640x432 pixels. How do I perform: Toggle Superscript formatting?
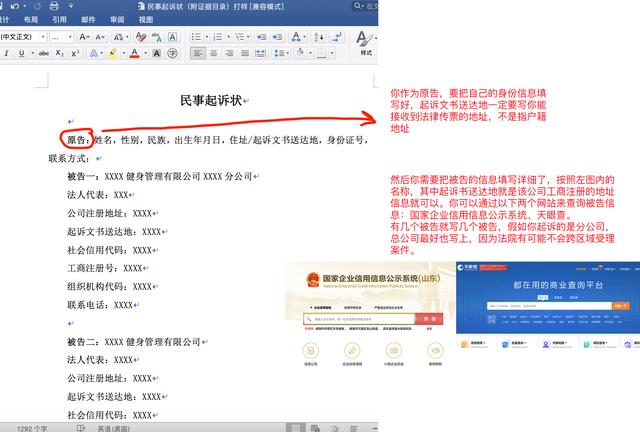pyautogui.click(x=75, y=53)
